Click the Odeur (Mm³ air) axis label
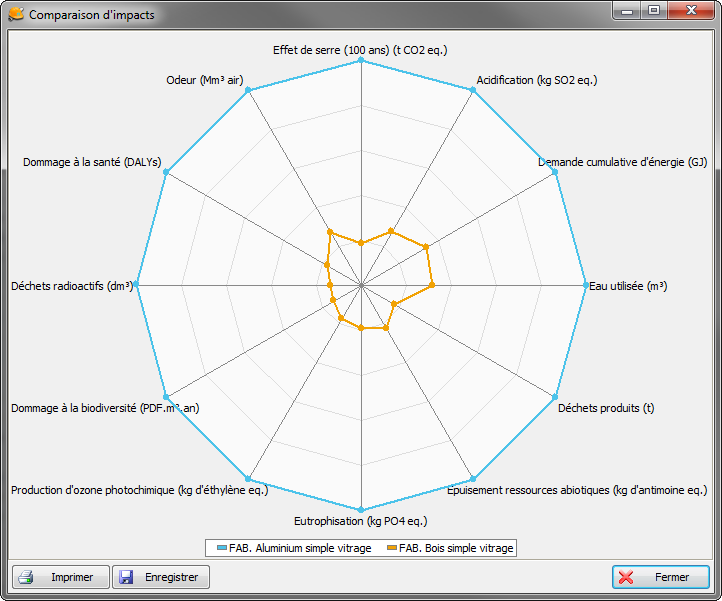Image resolution: width=722 pixels, height=601 pixels. coord(204,80)
